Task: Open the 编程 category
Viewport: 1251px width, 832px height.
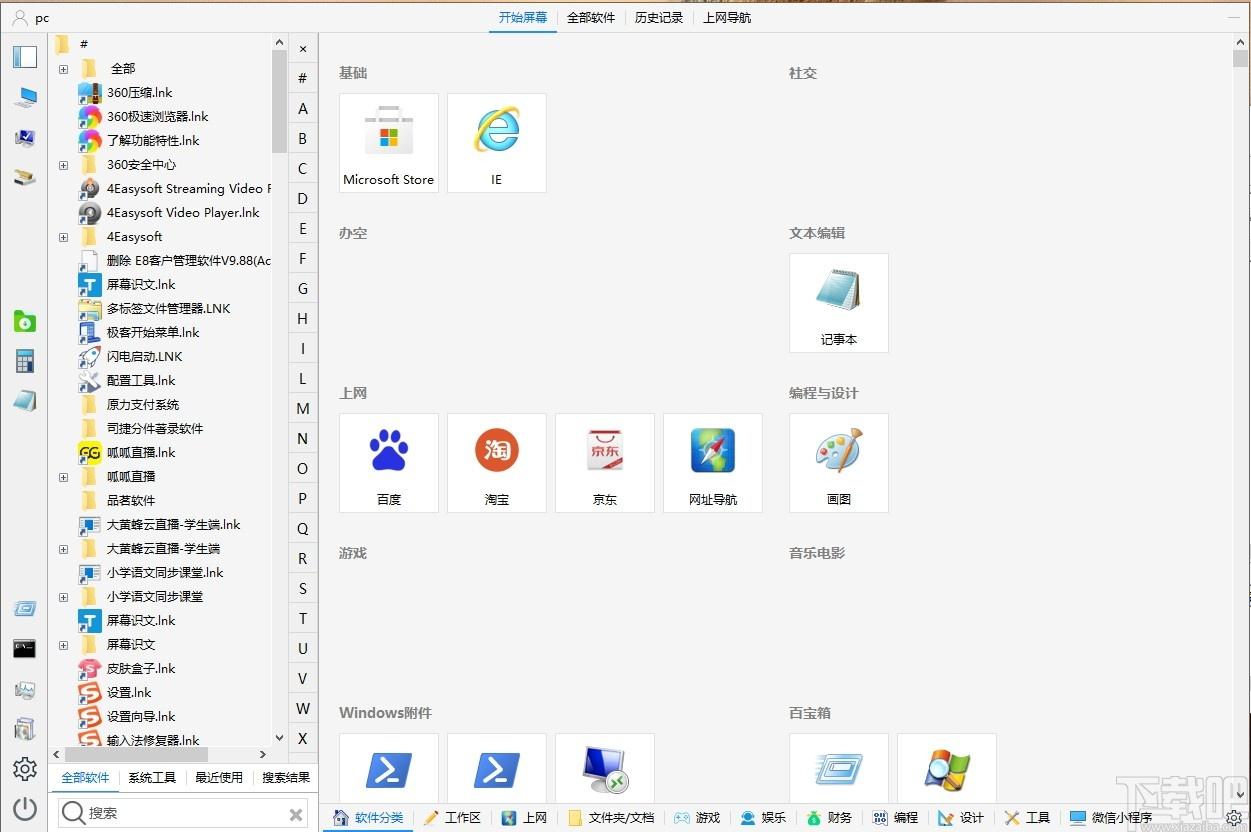Action: point(895,818)
